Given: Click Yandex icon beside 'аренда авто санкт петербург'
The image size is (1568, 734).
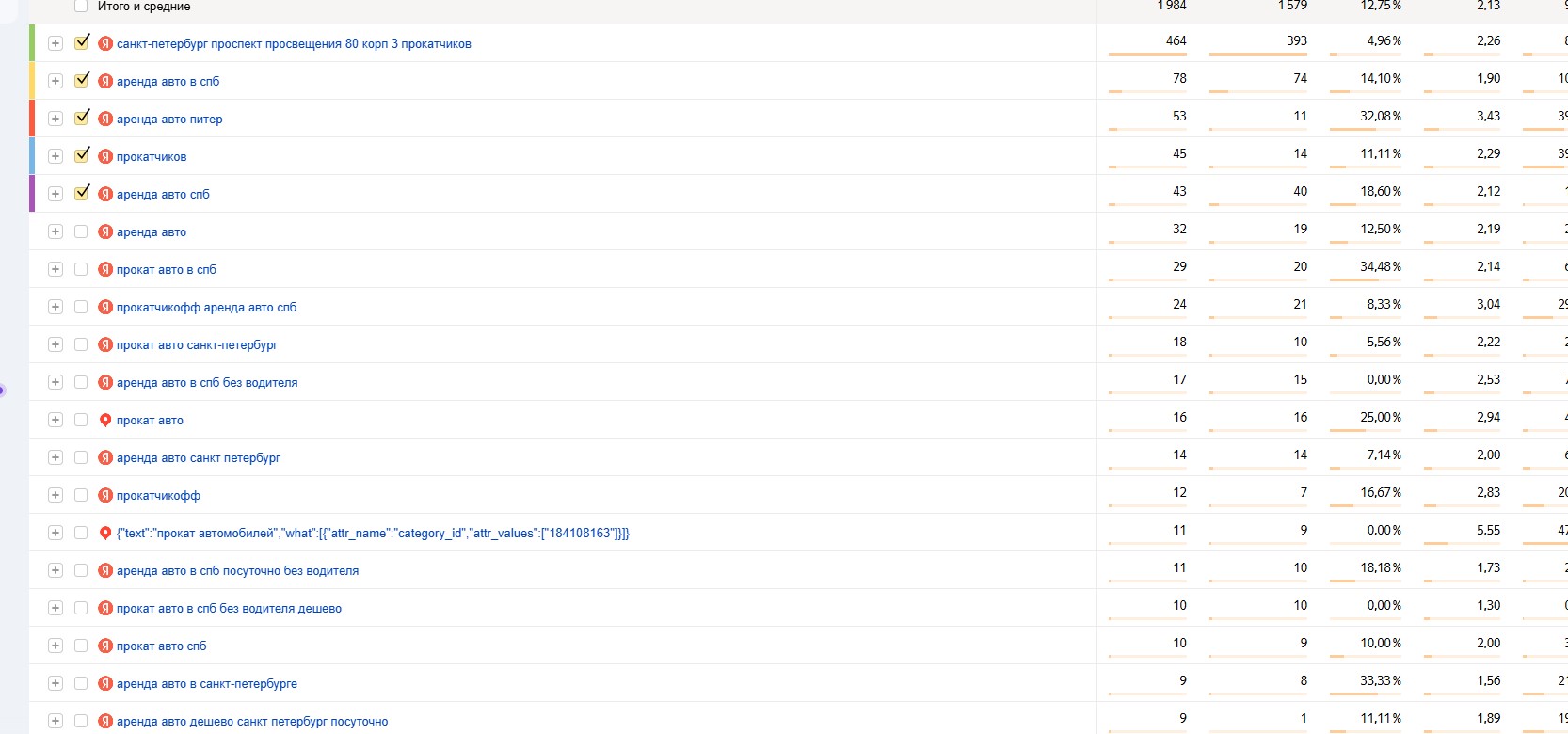Looking at the screenshot, I should [x=105, y=457].
